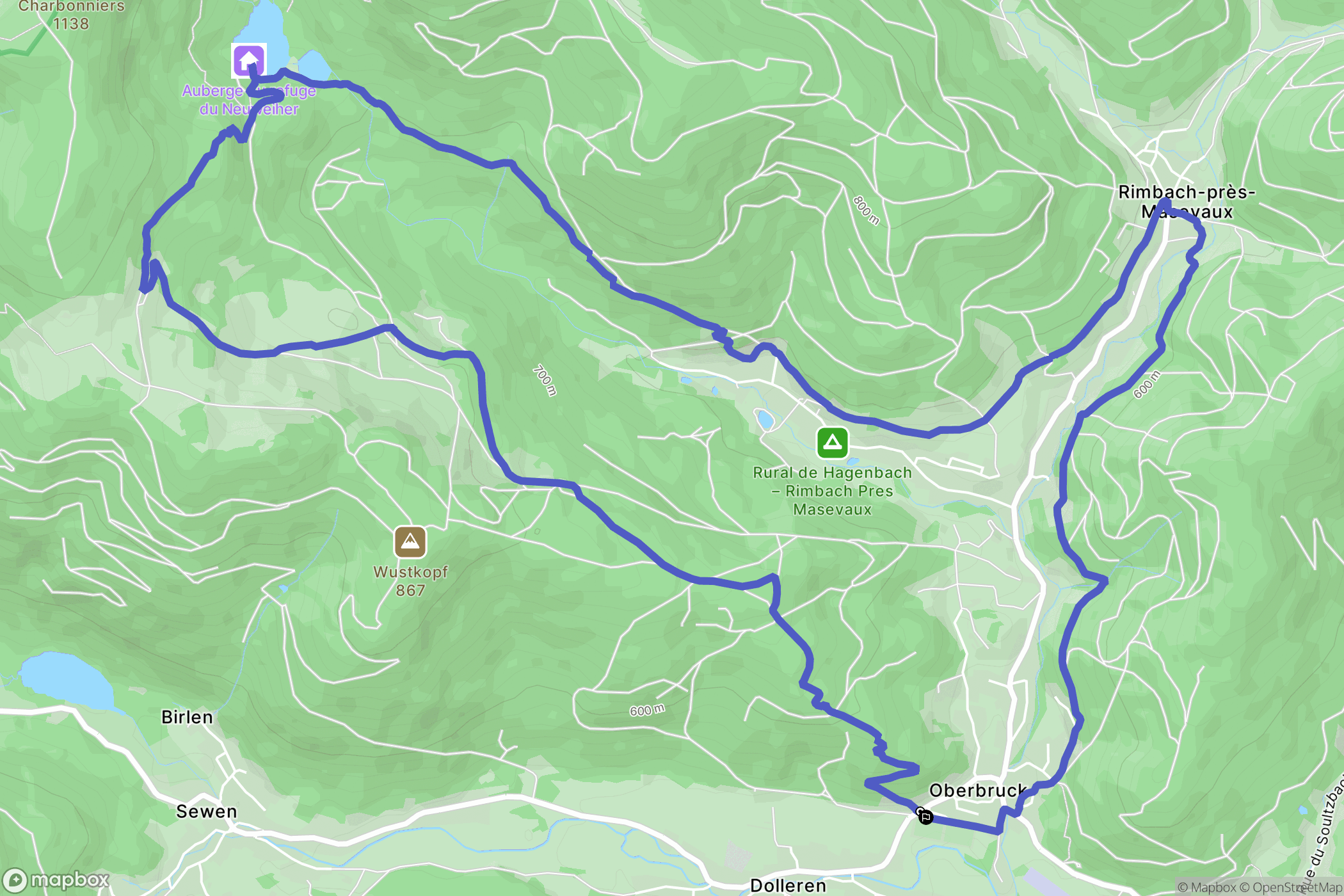Open the © Mapbox attribution link
The height and width of the screenshot is (896, 1344).
(1207, 887)
